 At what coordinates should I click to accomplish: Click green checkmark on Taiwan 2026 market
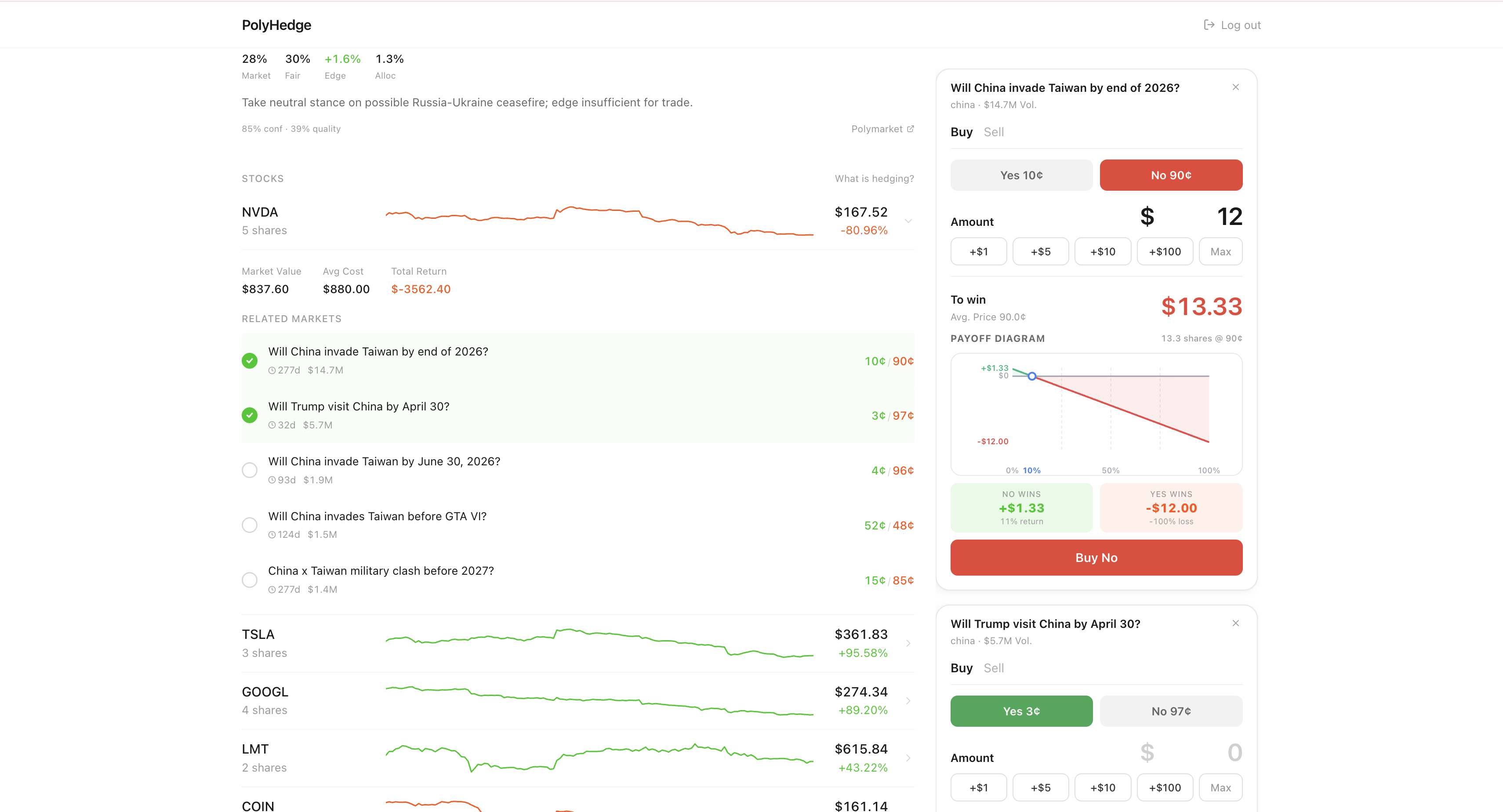pyautogui.click(x=249, y=360)
